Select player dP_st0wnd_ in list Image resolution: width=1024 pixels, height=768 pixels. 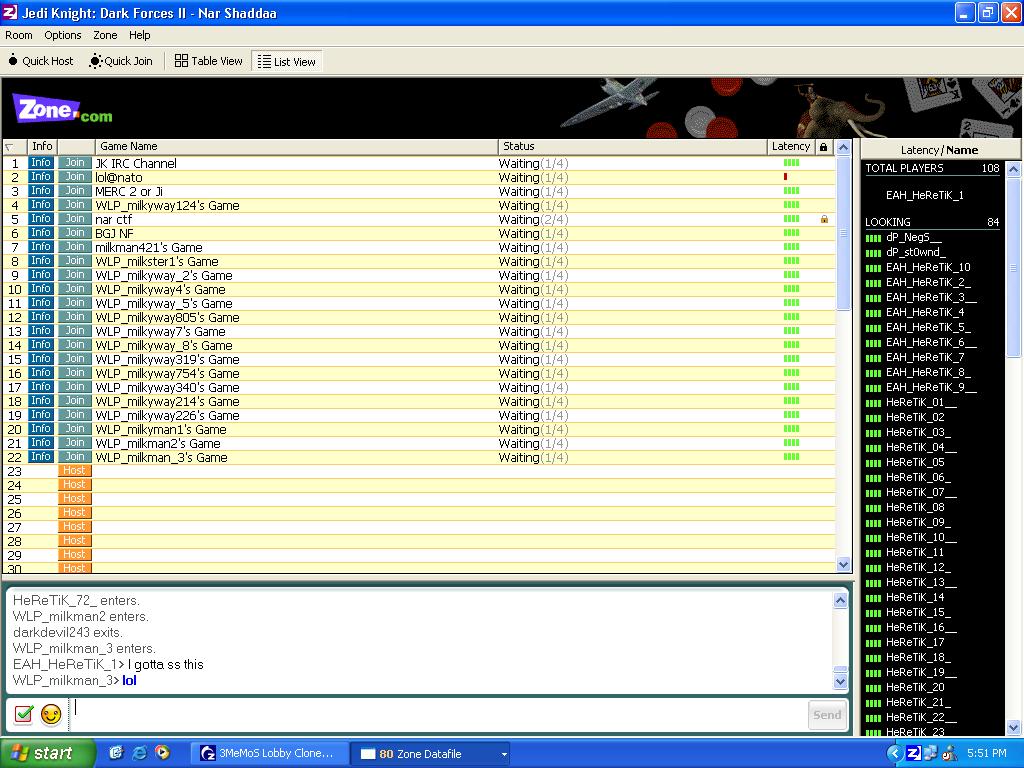pos(915,252)
